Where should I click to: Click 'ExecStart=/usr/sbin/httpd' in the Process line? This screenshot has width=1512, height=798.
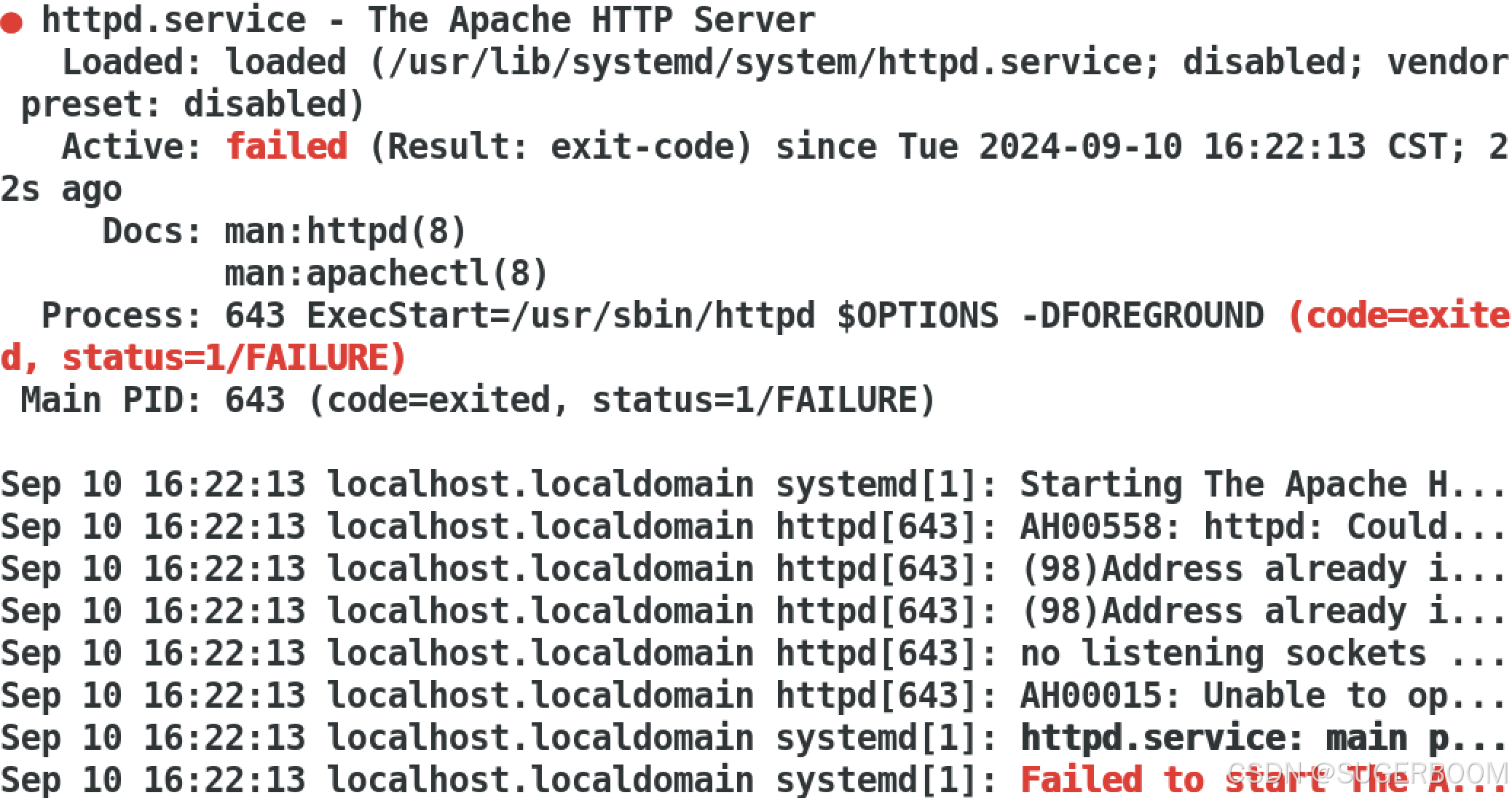click(x=560, y=316)
